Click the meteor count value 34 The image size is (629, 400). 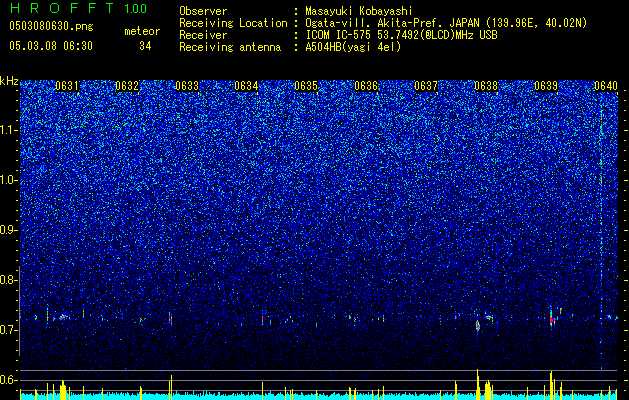tap(145, 46)
